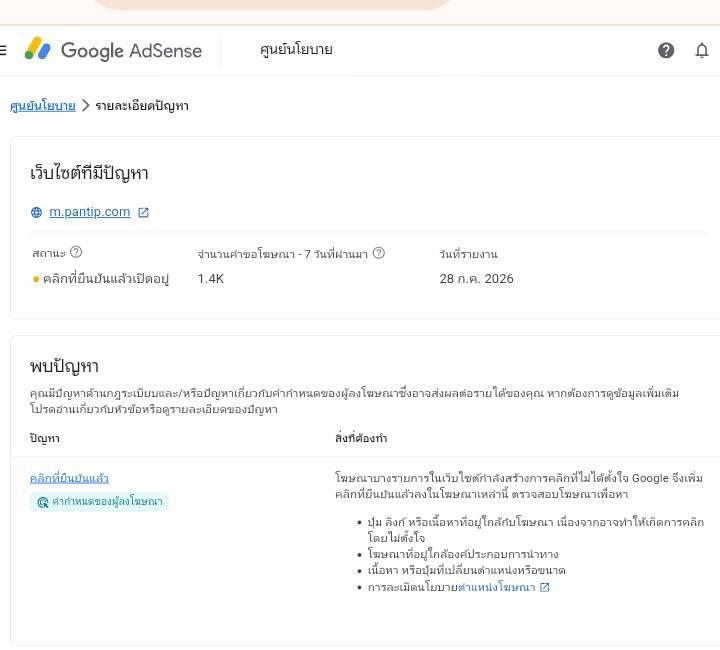Open the m.pantip.com site link
This screenshot has height=650, width=720.
tap(90, 212)
